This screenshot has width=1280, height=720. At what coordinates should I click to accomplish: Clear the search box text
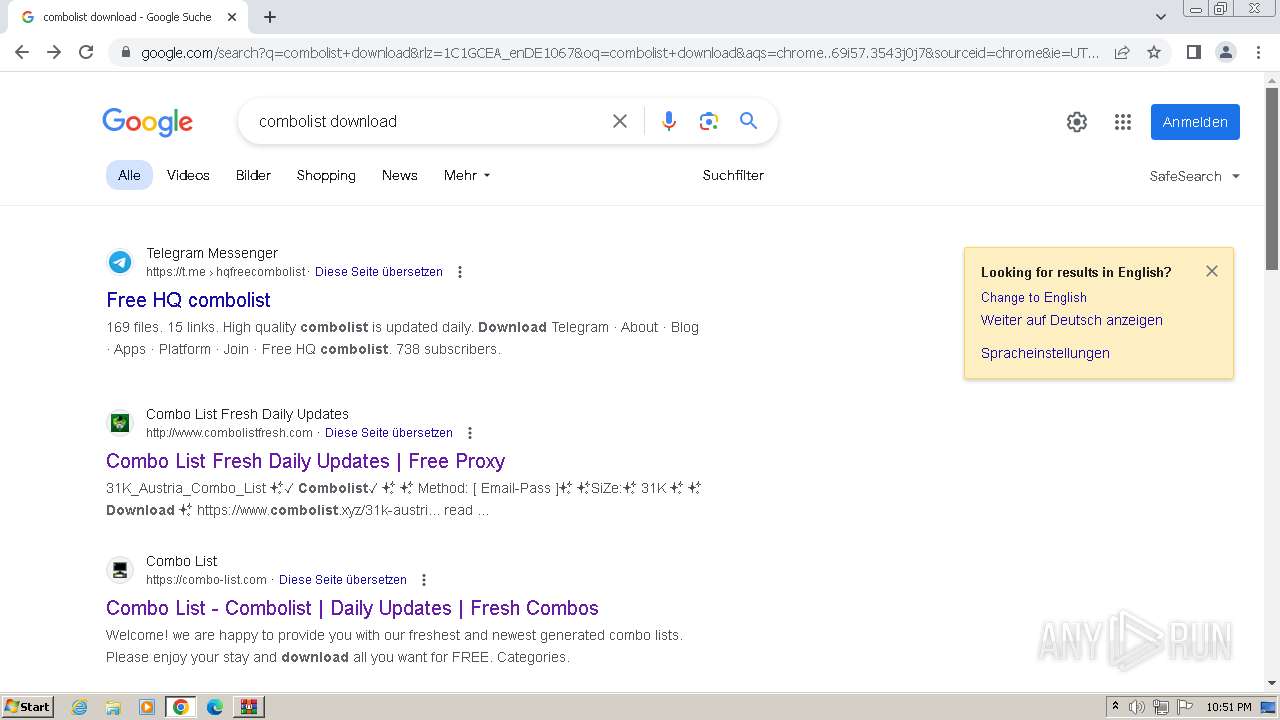[620, 121]
